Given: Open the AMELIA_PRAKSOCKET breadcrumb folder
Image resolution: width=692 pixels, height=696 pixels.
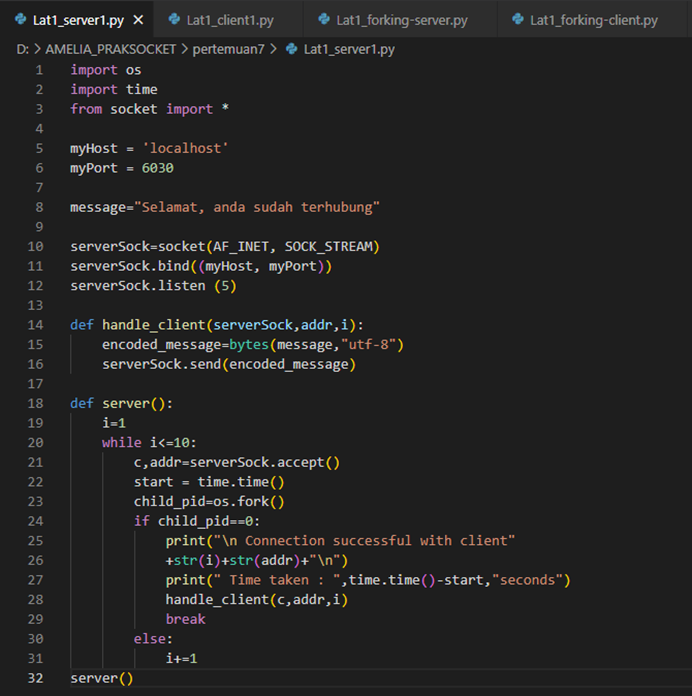Looking at the screenshot, I should pyautogui.click(x=111, y=49).
